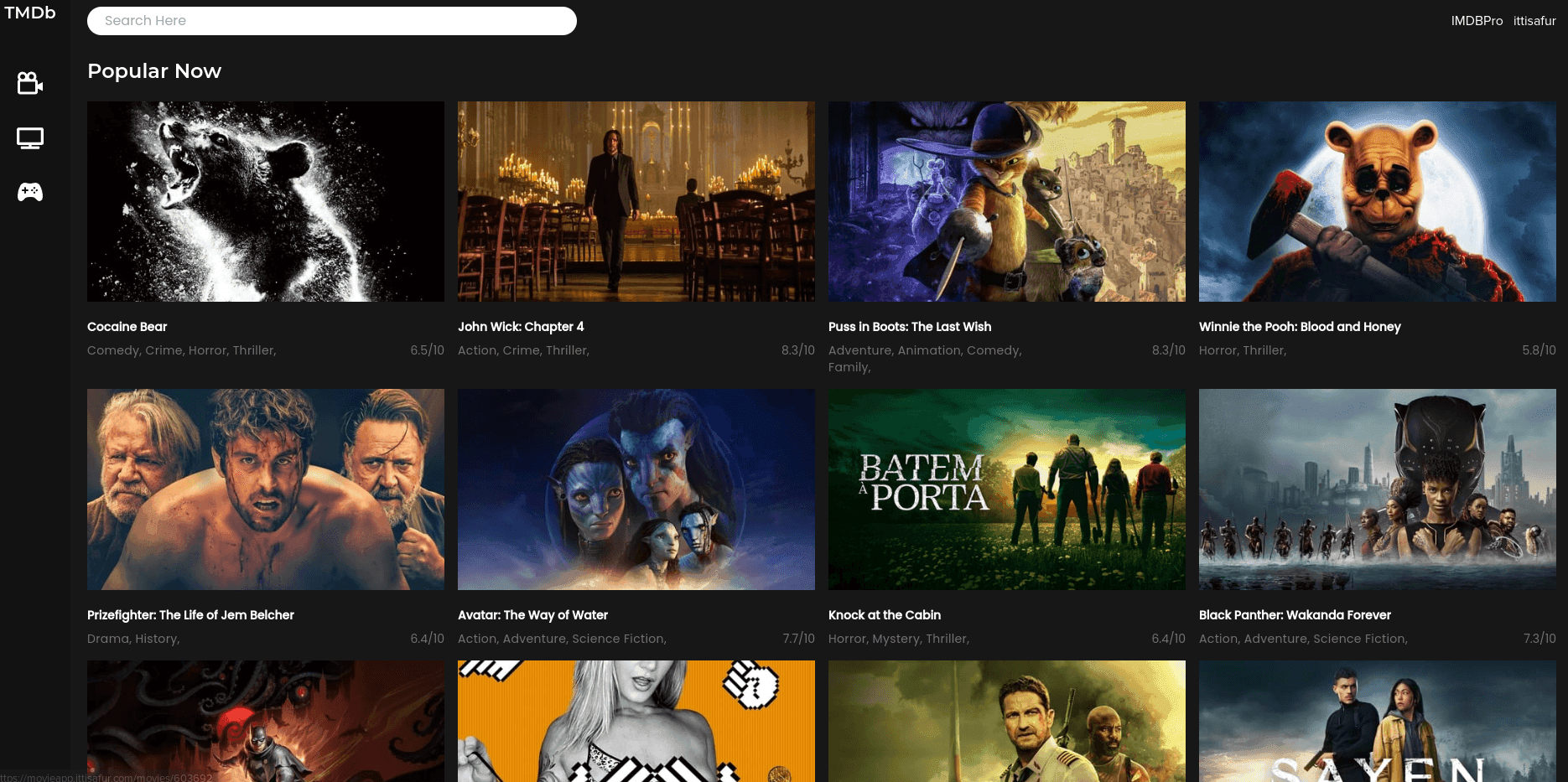Open the Cocaine Bear poster

pyautogui.click(x=265, y=201)
